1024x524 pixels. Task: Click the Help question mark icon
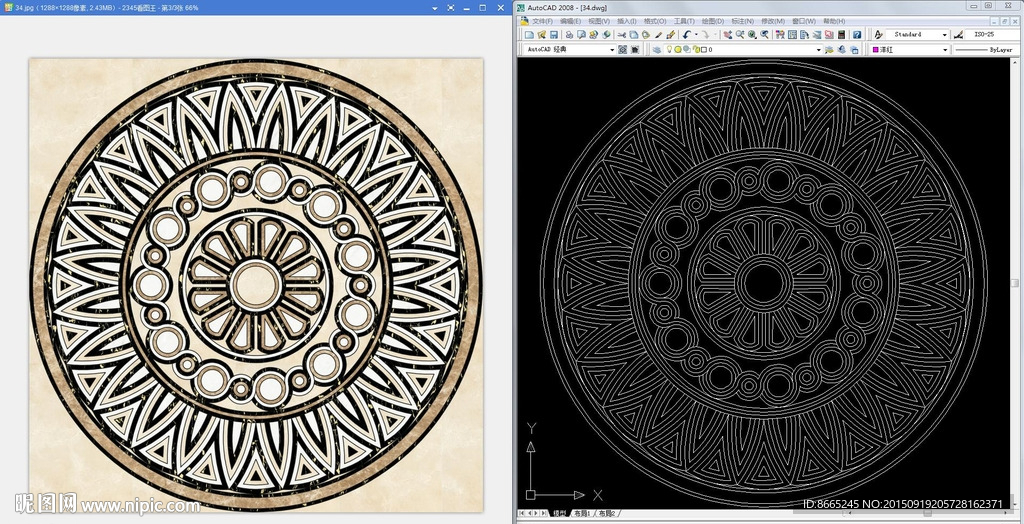tap(857, 35)
